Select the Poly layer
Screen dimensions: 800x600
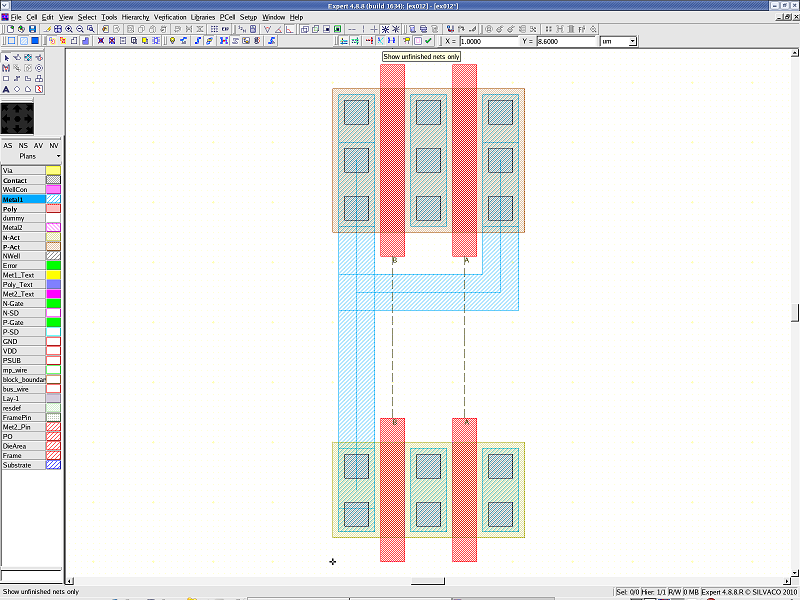pyautogui.click(x=22, y=209)
